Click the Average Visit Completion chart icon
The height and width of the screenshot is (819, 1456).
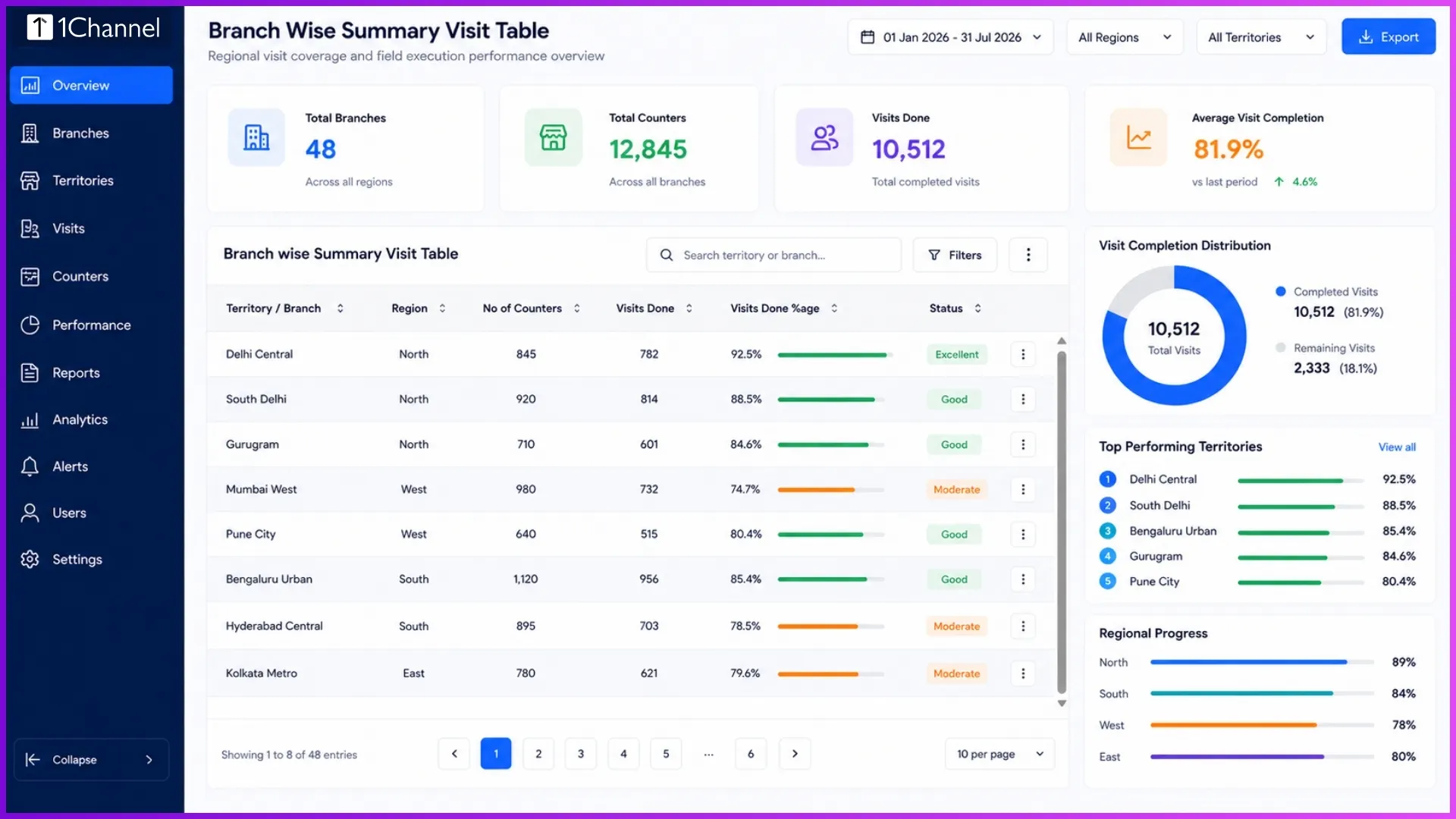(x=1138, y=137)
